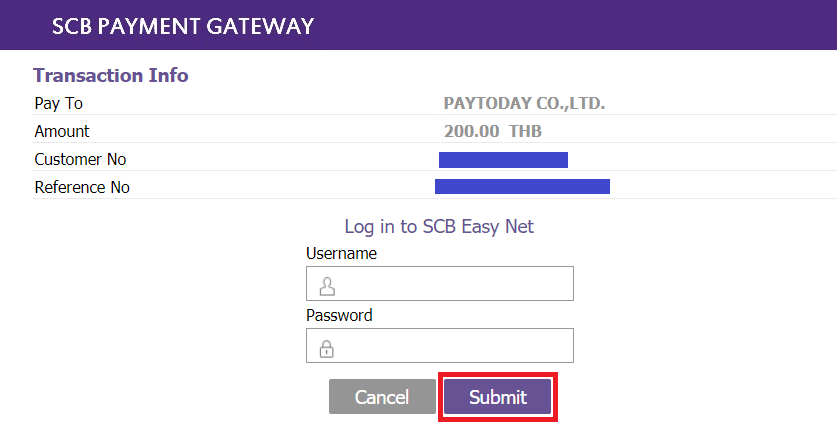Click the redacted Customer No value
Viewport: 837px width, 434px height.
[x=503, y=160]
